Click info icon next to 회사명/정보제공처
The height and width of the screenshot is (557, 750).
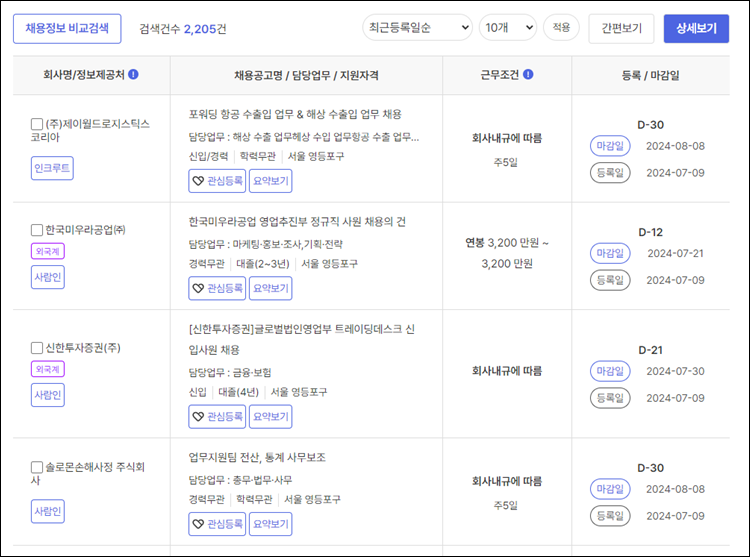click(133, 74)
